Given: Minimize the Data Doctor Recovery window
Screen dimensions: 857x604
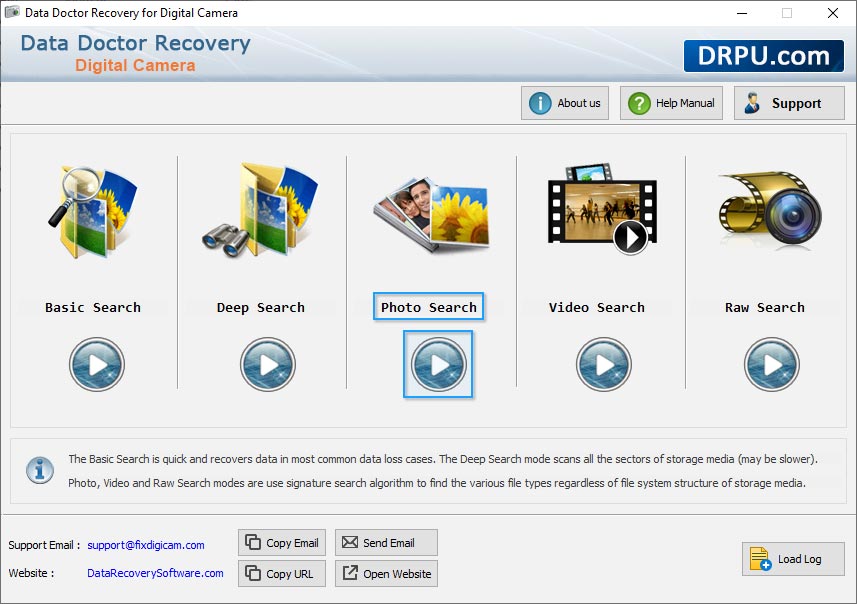Looking at the screenshot, I should coord(742,13).
